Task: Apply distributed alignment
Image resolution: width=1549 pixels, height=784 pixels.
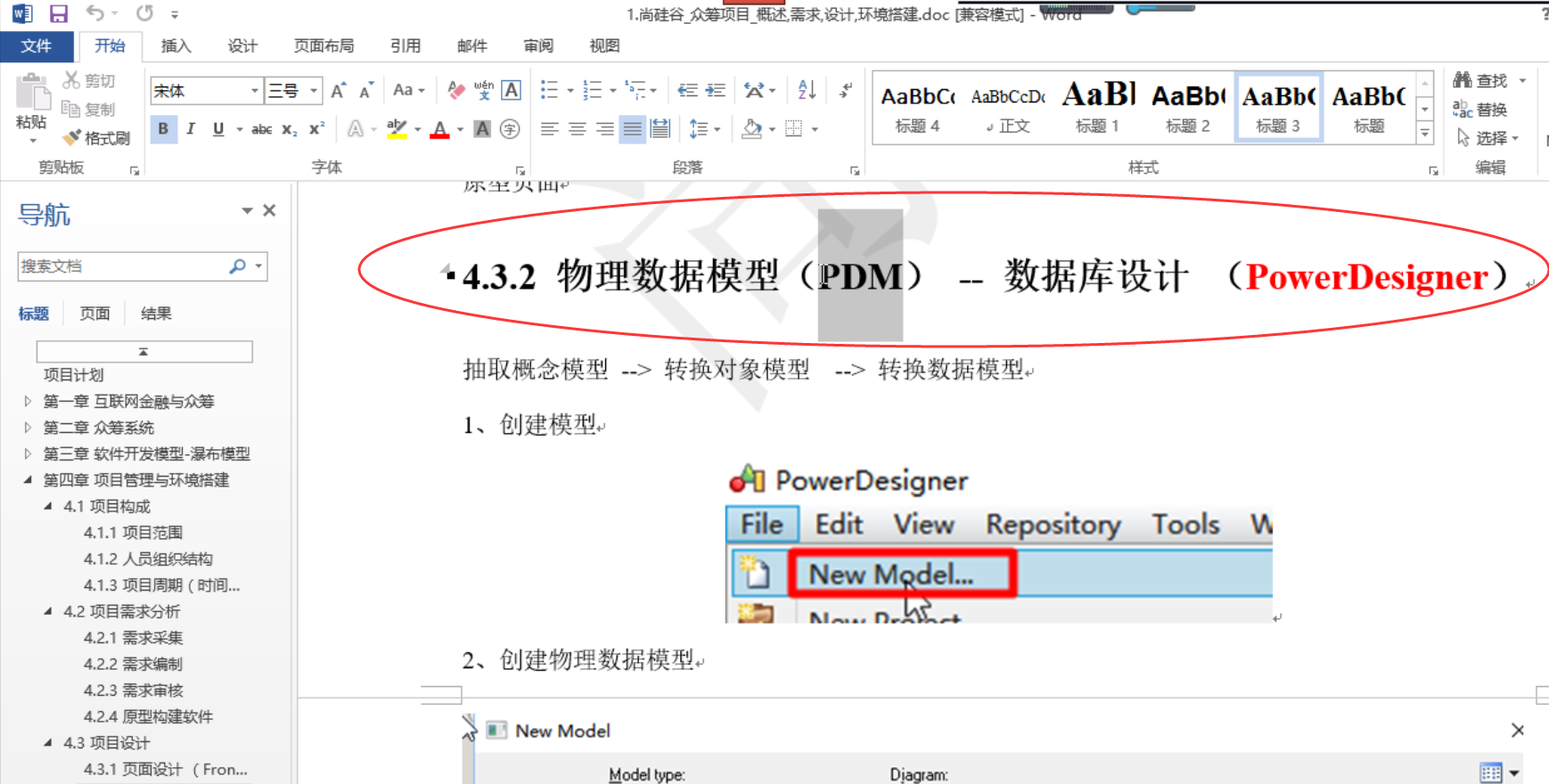Action: (x=660, y=129)
